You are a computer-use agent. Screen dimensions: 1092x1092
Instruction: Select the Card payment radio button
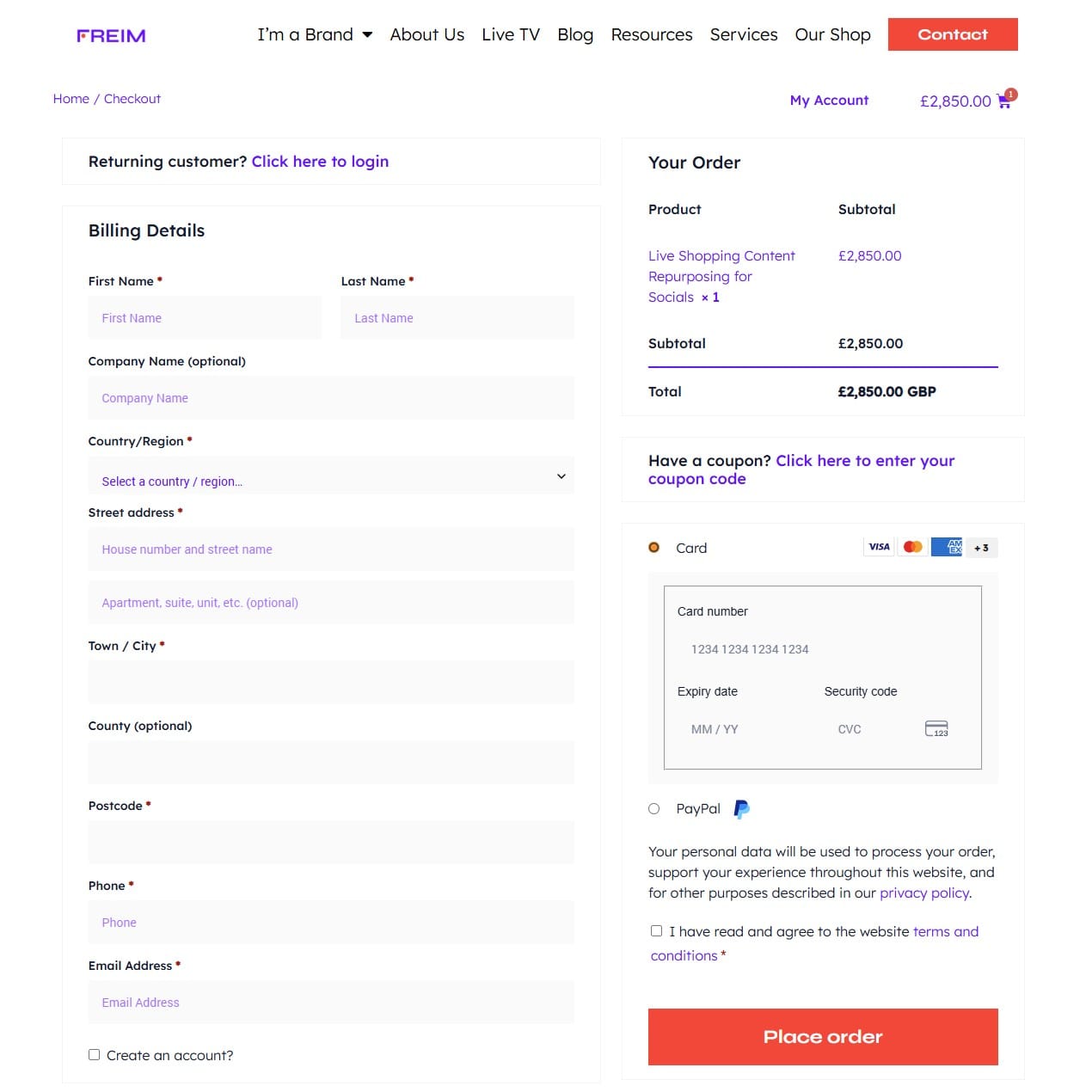click(x=654, y=548)
